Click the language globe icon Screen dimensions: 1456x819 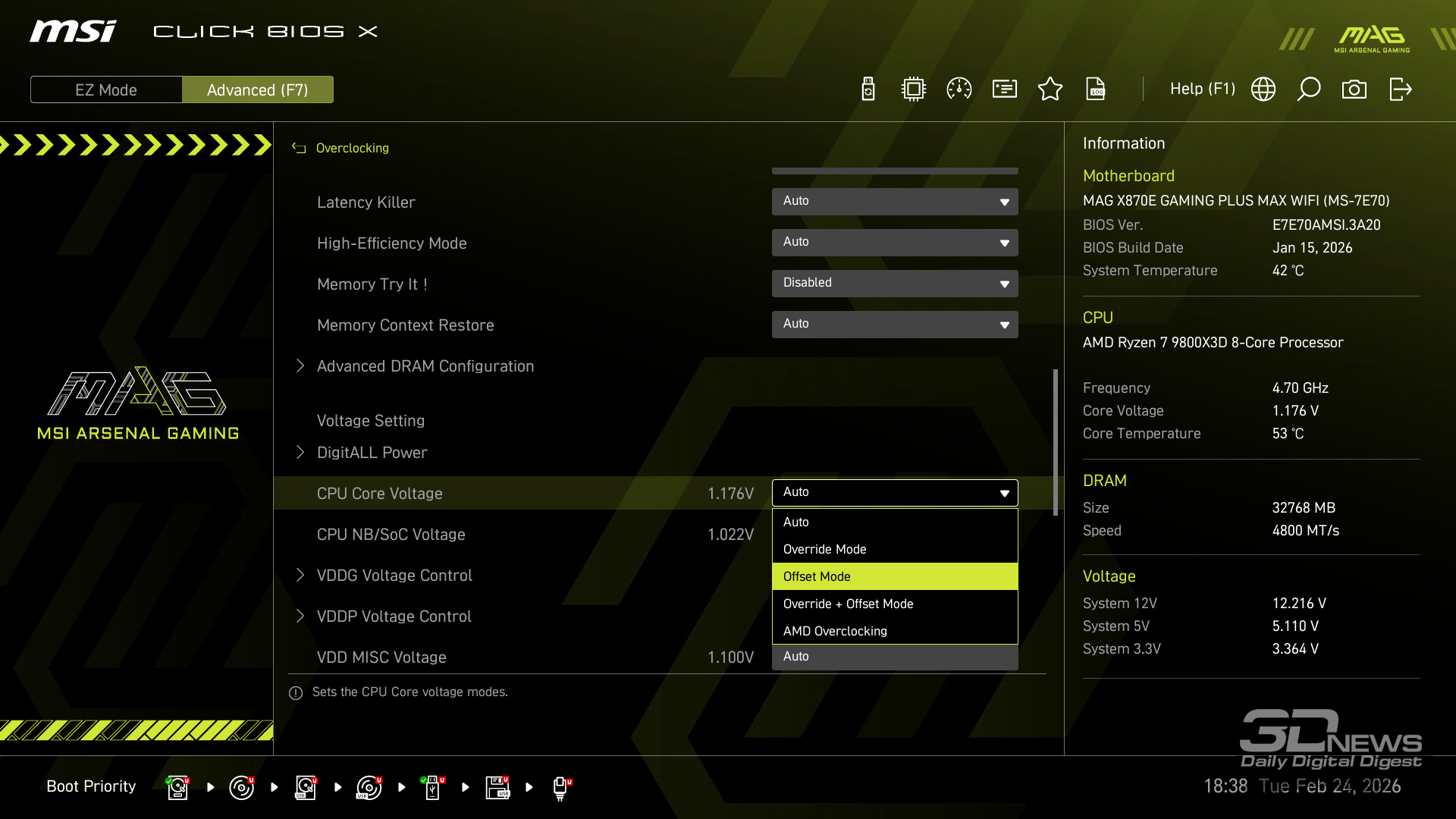coord(1263,89)
